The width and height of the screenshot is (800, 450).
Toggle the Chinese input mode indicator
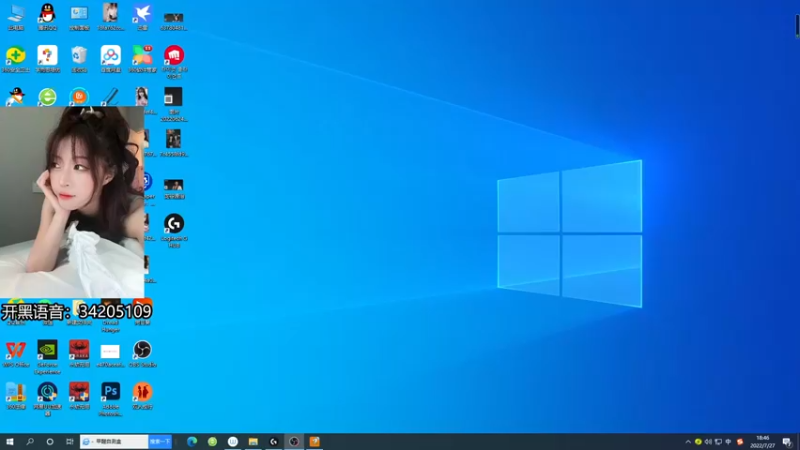[729, 442]
